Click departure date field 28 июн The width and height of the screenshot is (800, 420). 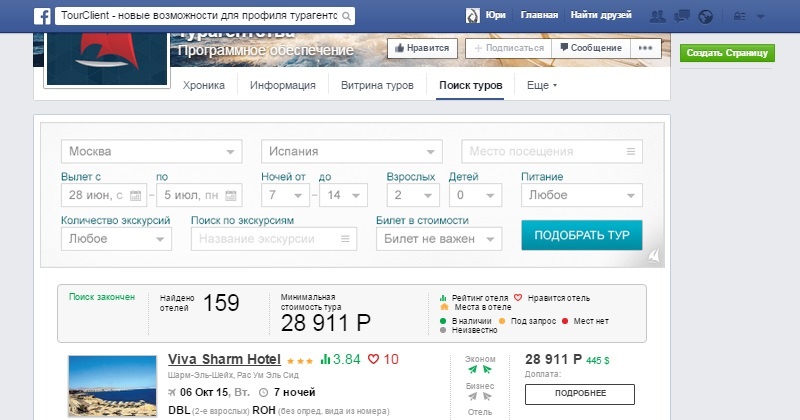[104, 195]
